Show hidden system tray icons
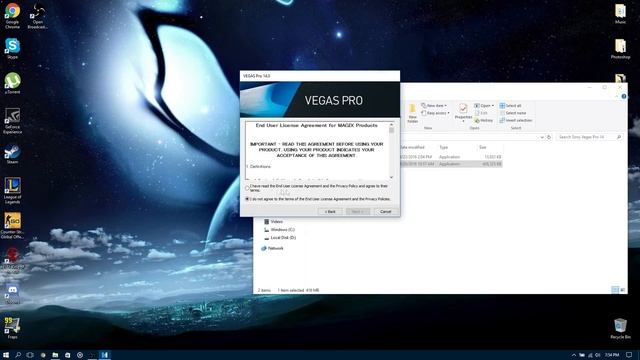The image size is (640, 360). 573,355
